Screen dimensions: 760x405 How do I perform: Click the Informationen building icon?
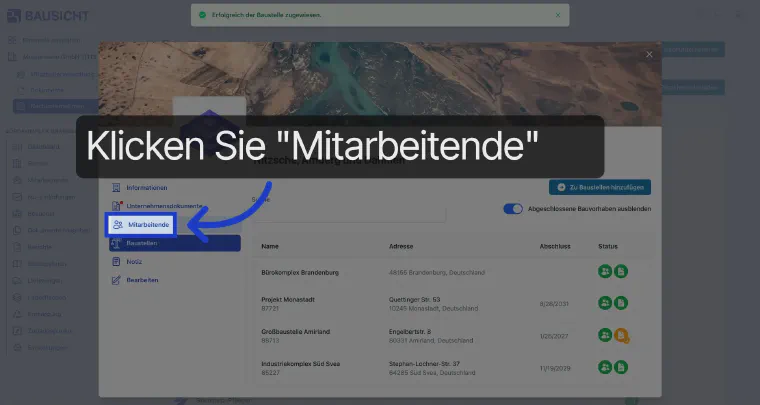tap(116, 187)
